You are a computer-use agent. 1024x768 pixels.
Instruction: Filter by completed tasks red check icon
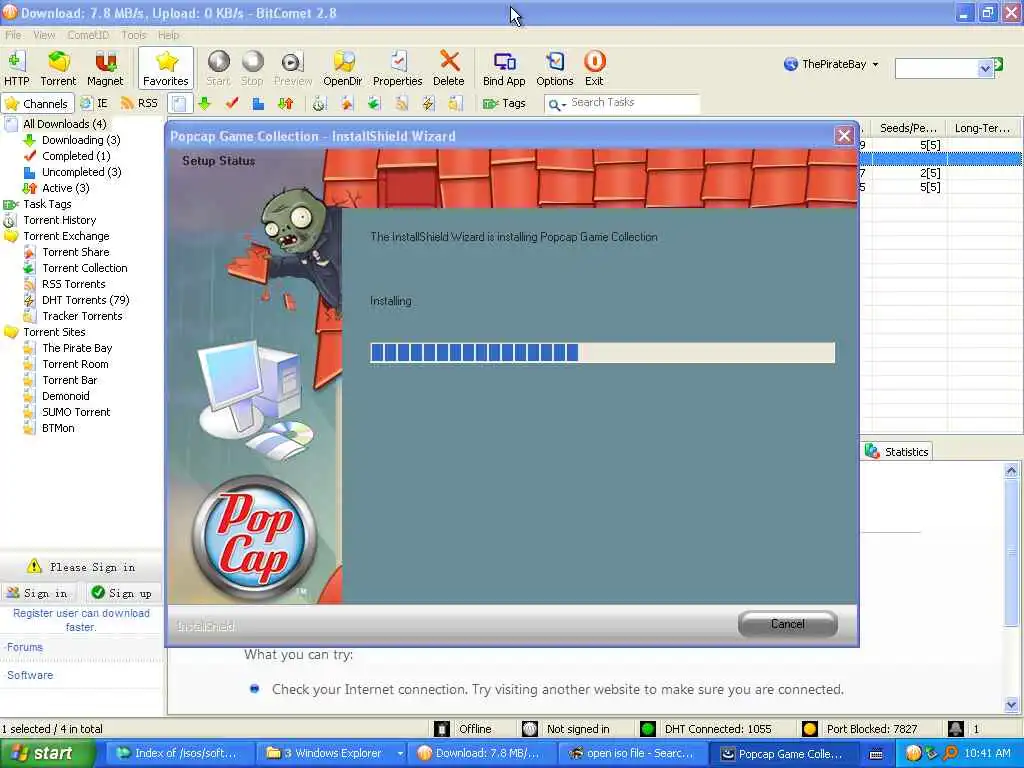[x=232, y=103]
